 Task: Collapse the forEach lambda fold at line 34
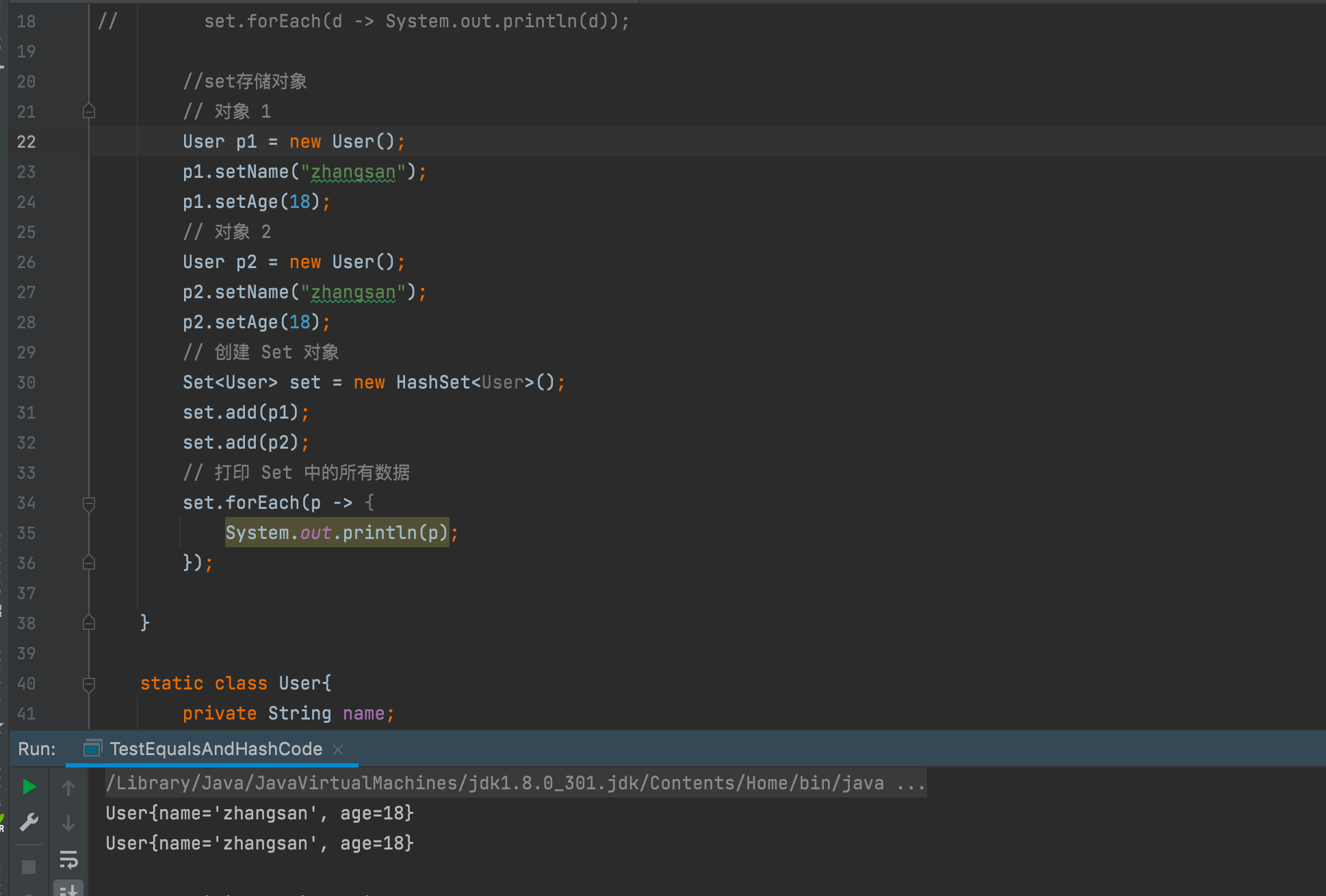[89, 503]
